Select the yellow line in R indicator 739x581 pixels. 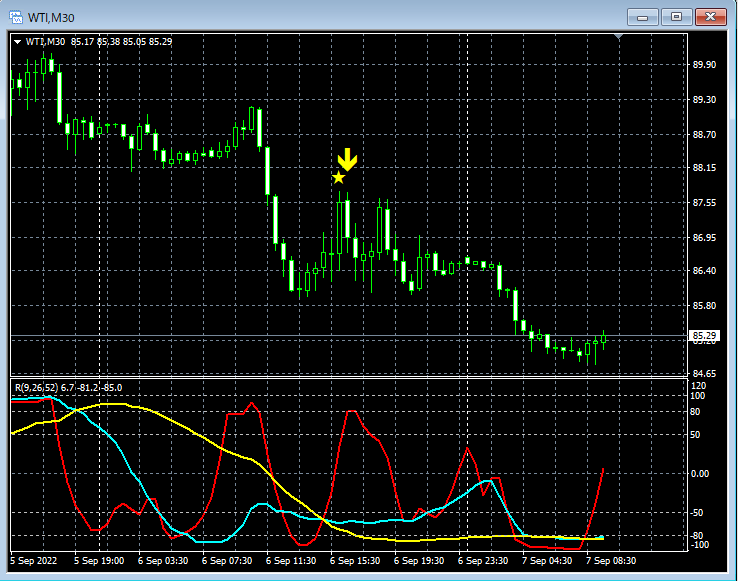170,421
